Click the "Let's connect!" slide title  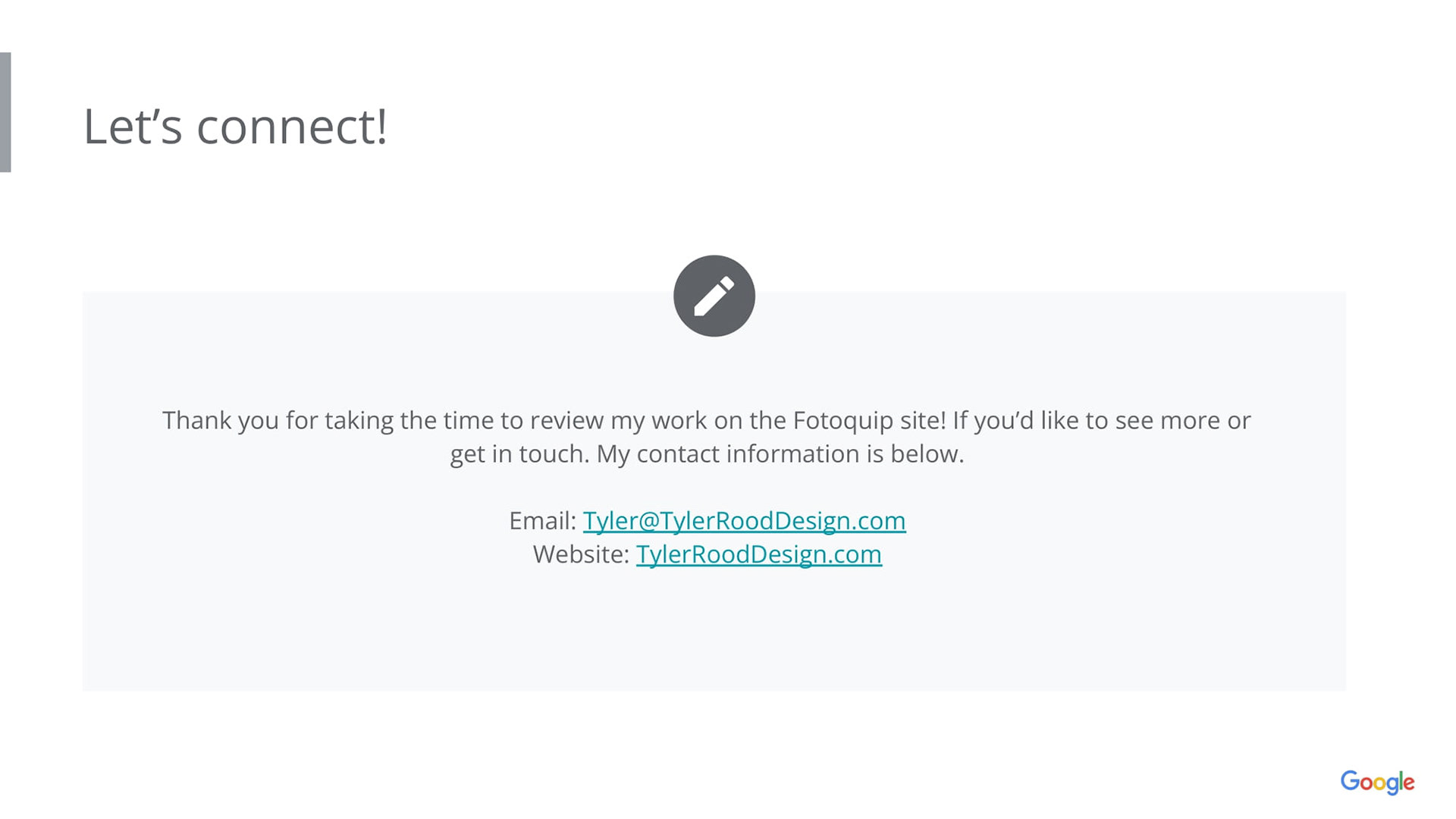point(235,127)
